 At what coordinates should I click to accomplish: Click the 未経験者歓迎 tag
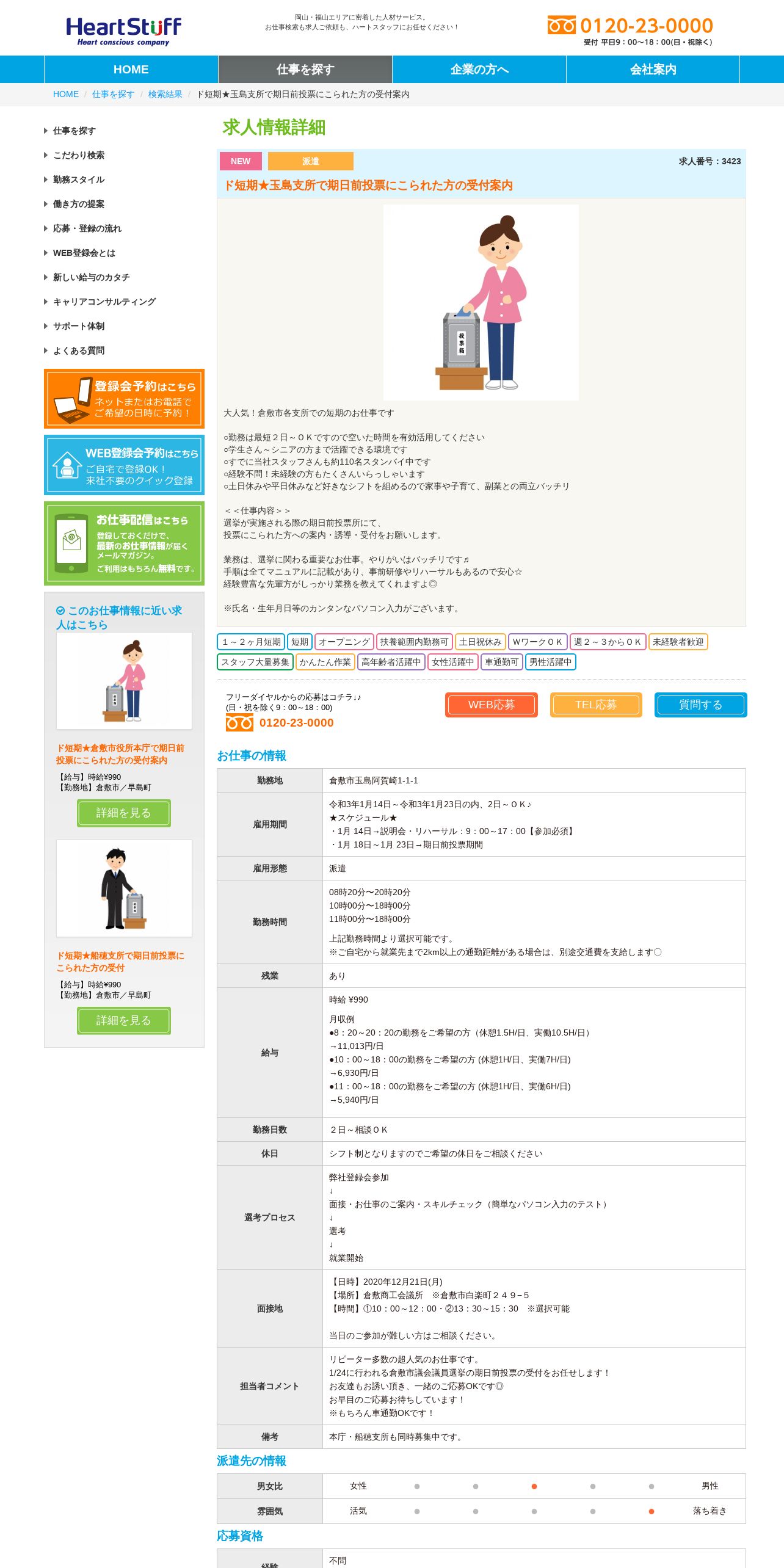coord(678,642)
